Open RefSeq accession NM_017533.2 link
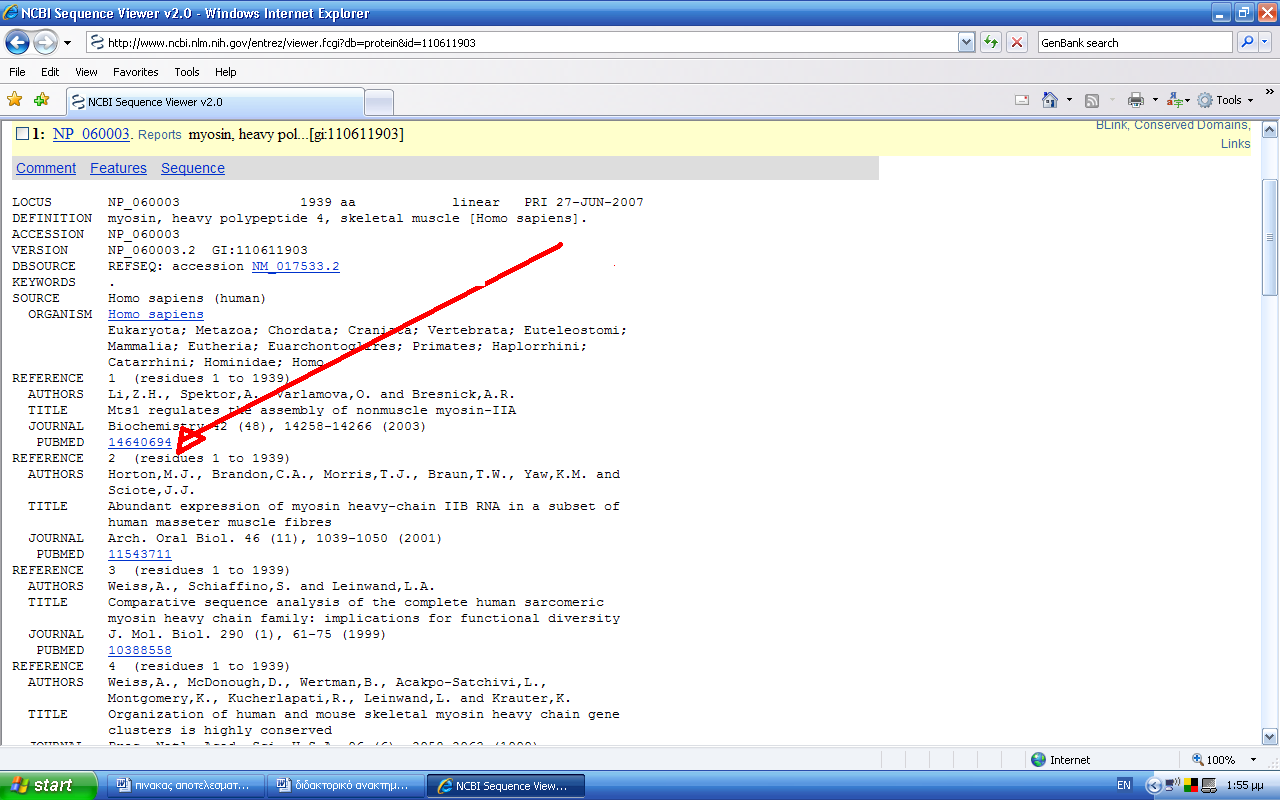The height and width of the screenshot is (800, 1280). click(x=295, y=266)
